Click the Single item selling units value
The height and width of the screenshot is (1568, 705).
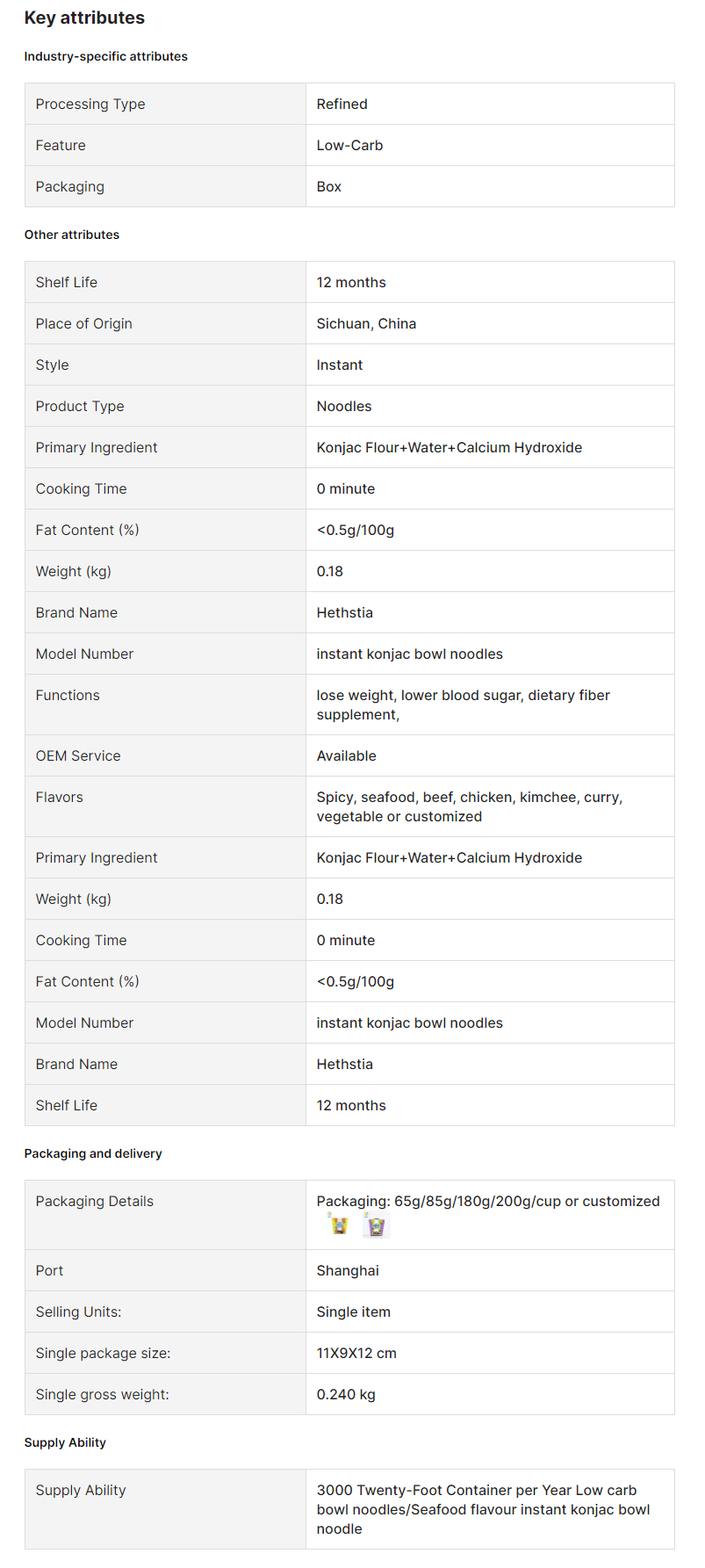354,1311
